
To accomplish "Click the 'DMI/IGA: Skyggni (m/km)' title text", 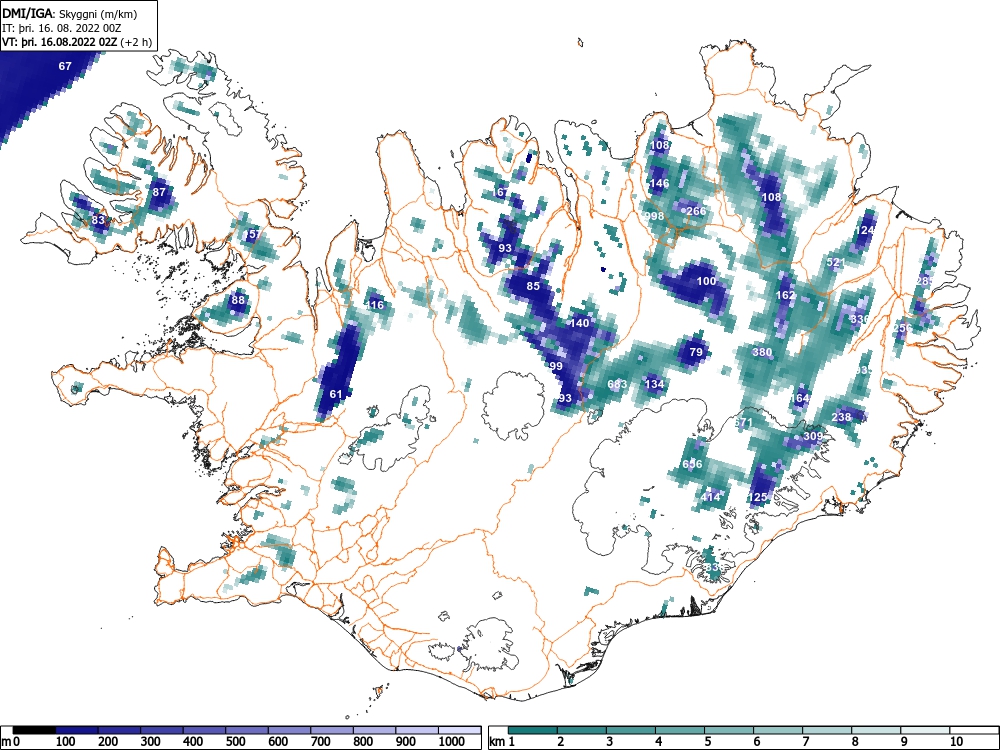I will (70, 14).
